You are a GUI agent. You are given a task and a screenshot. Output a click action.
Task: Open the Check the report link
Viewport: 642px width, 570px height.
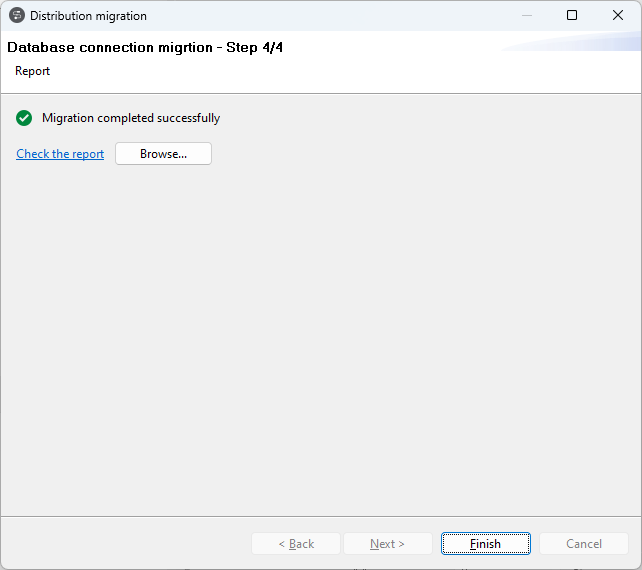[60, 154]
